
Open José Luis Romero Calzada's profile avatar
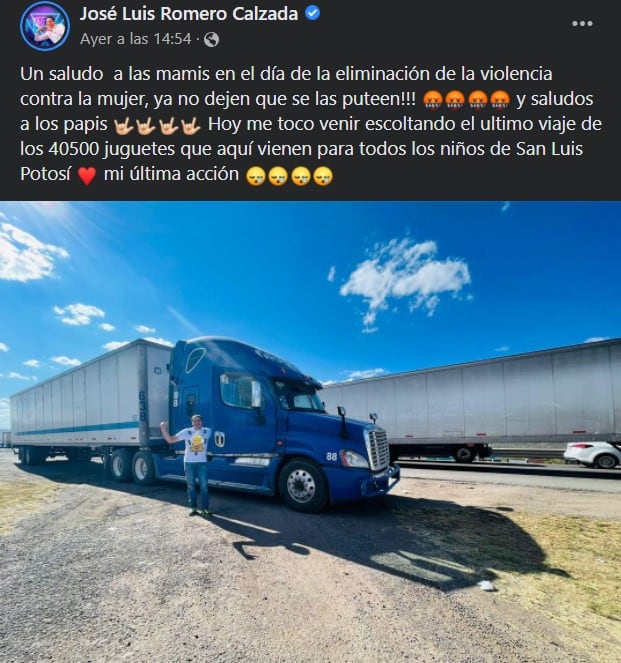tap(45, 26)
